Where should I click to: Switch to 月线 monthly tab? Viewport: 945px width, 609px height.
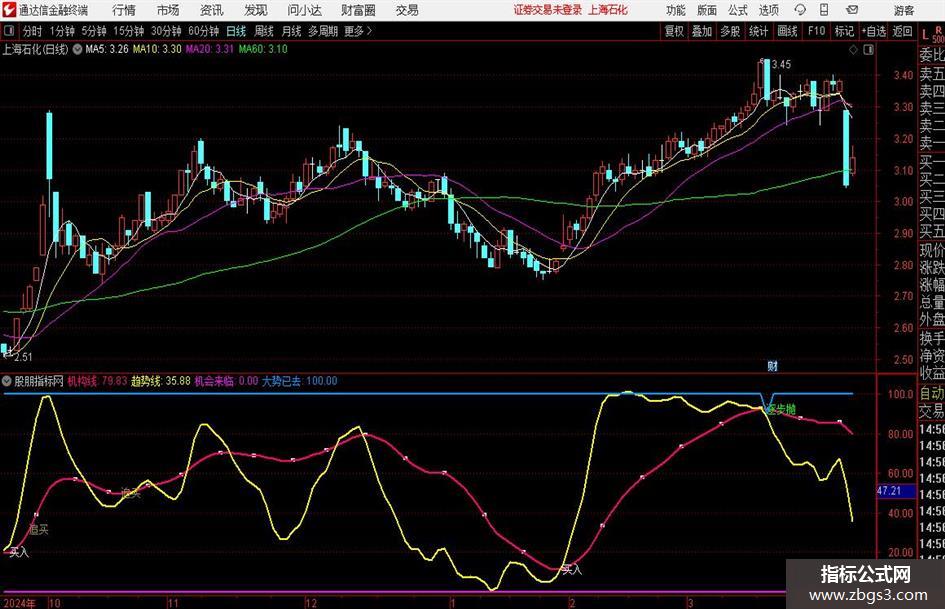click(291, 31)
